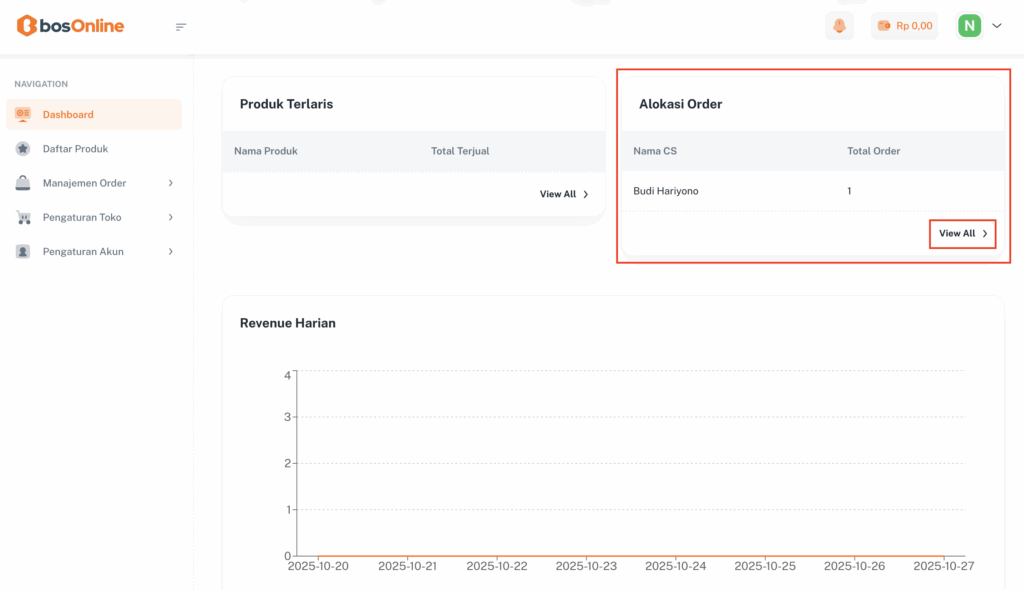Image resolution: width=1024 pixels, height=590 pixels.
Task: Go to the Dashboard menu item
Action: coord(68,115)
